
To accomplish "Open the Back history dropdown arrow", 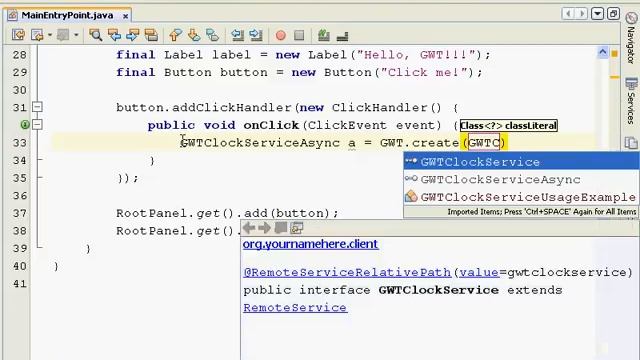I will point(50,36).
